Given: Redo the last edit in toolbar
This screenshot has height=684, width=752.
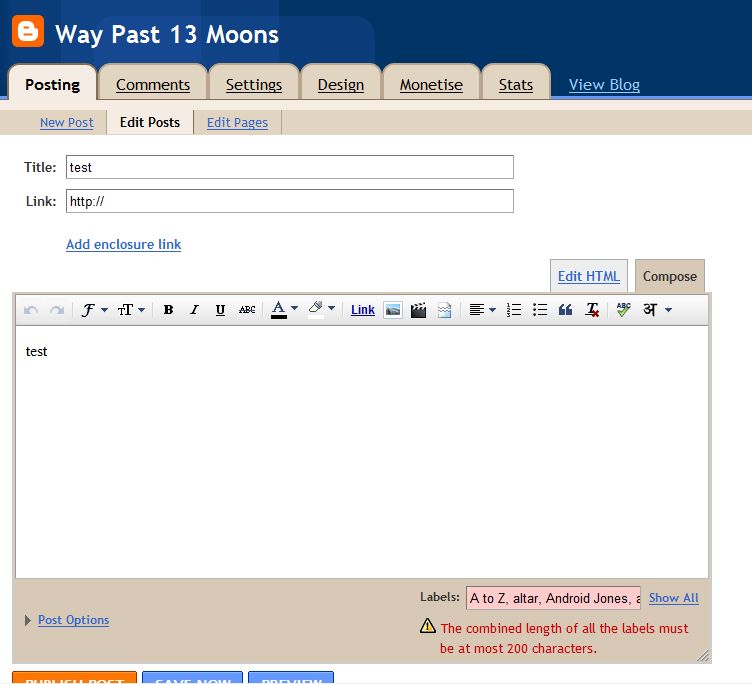Looking at the screenshot, I should click(x=57, y=310).
